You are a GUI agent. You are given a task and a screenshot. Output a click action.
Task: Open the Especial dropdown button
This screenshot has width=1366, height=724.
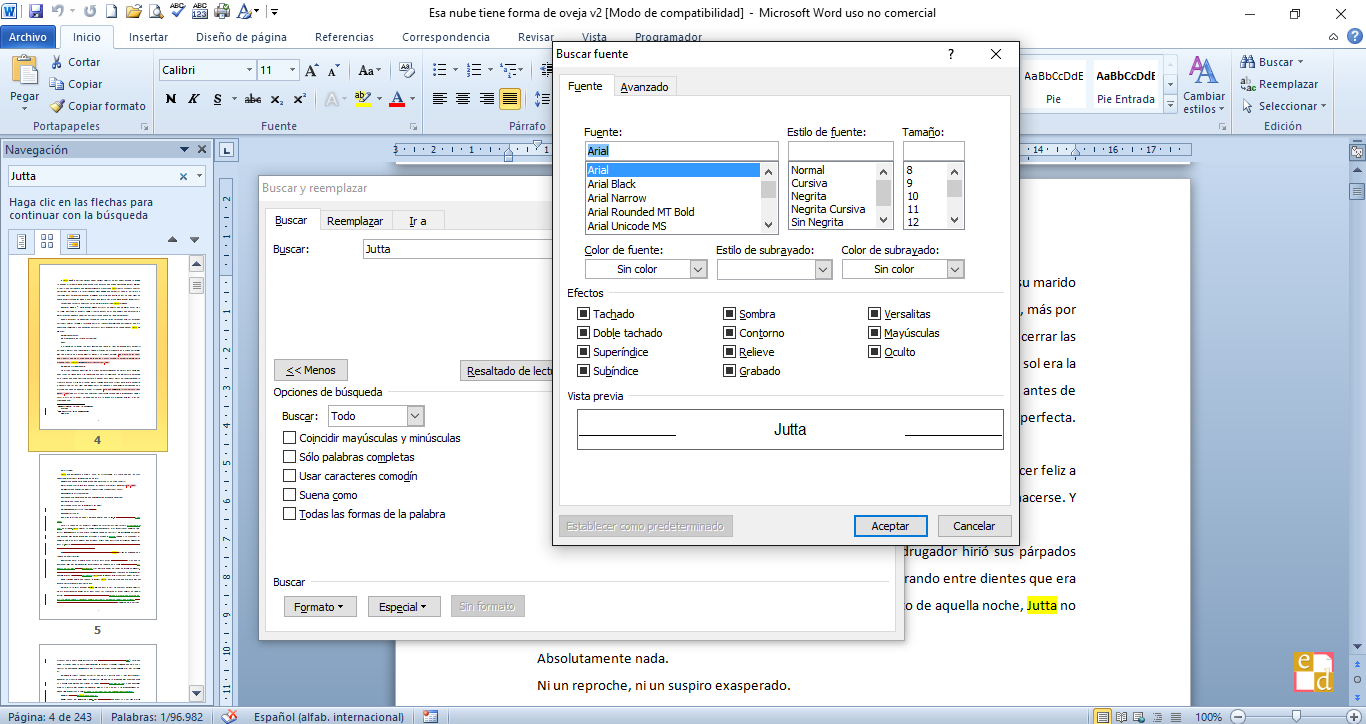[404, 607]
